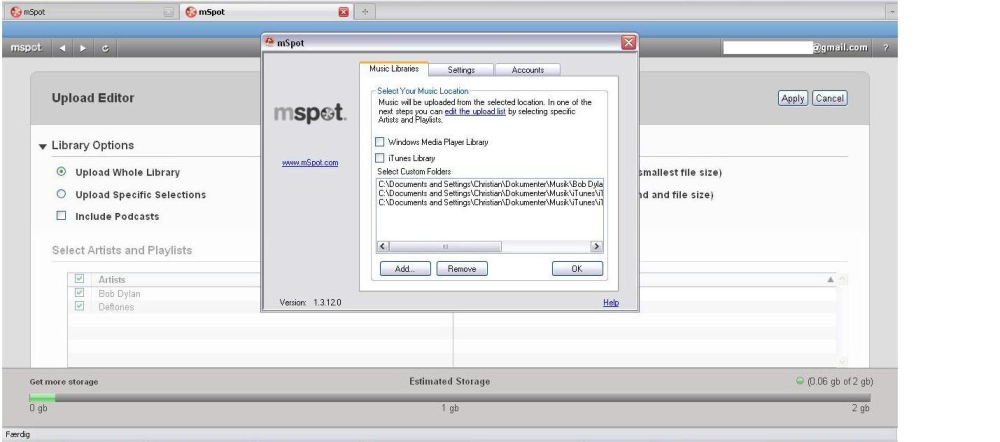
Task: Click the Add... button
Action: [x=405, y=269]
